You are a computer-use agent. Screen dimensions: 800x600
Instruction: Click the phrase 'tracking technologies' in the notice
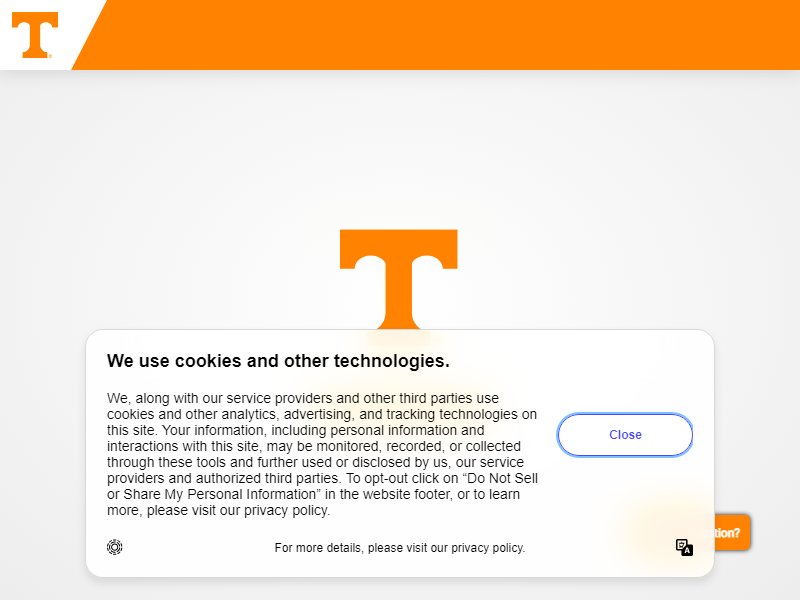tap(452, 414)
